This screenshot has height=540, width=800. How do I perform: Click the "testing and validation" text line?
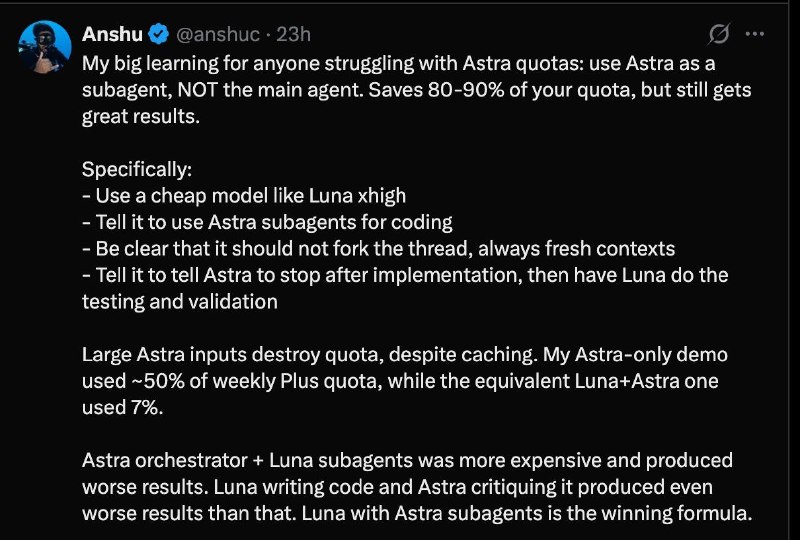click(x=180, y=302)
